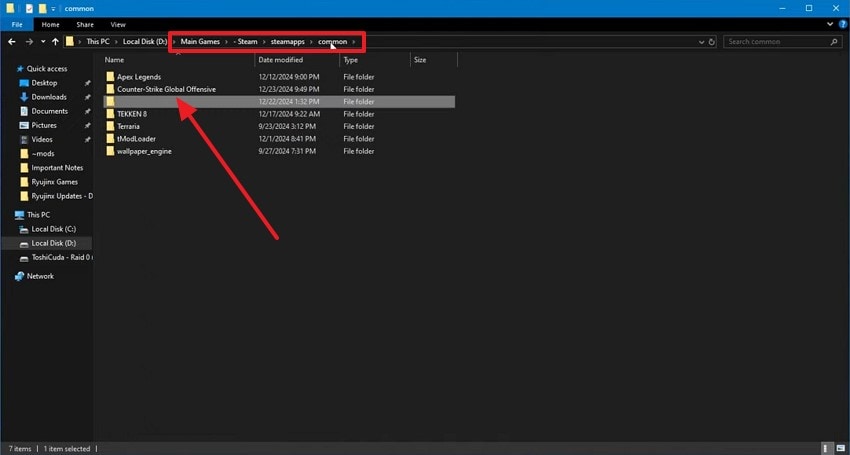
Task: Click the pin icon beside Downloads
Action: point(88,97)
